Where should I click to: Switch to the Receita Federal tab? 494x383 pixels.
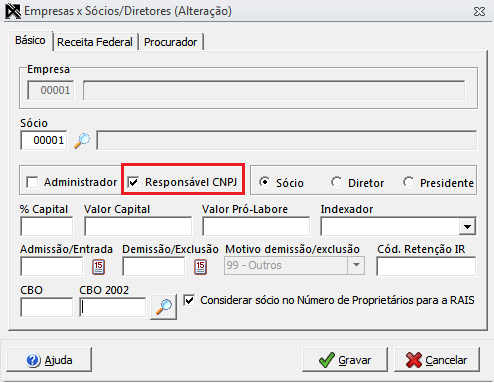[95, 42]
